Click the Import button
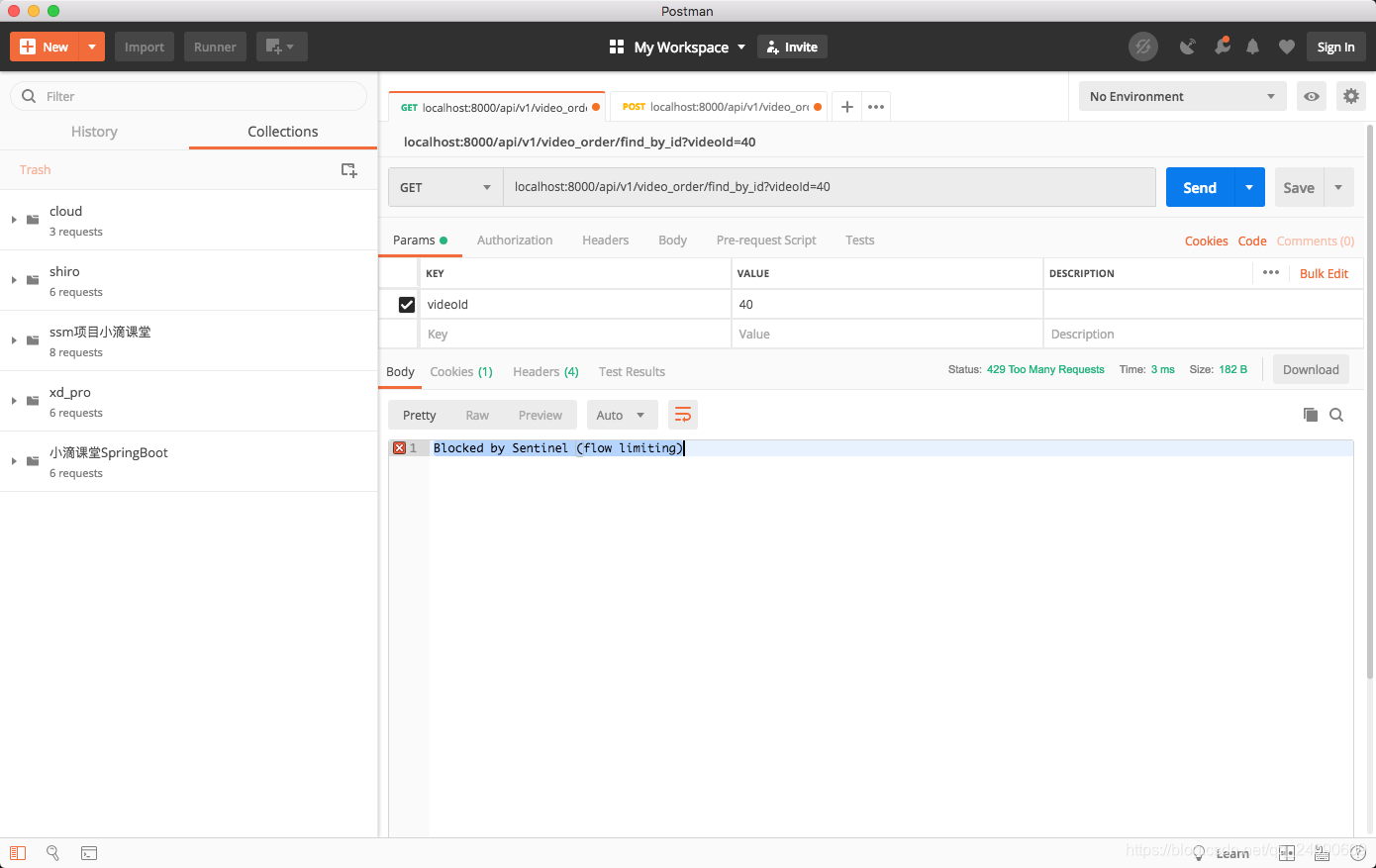 point(145,47)
